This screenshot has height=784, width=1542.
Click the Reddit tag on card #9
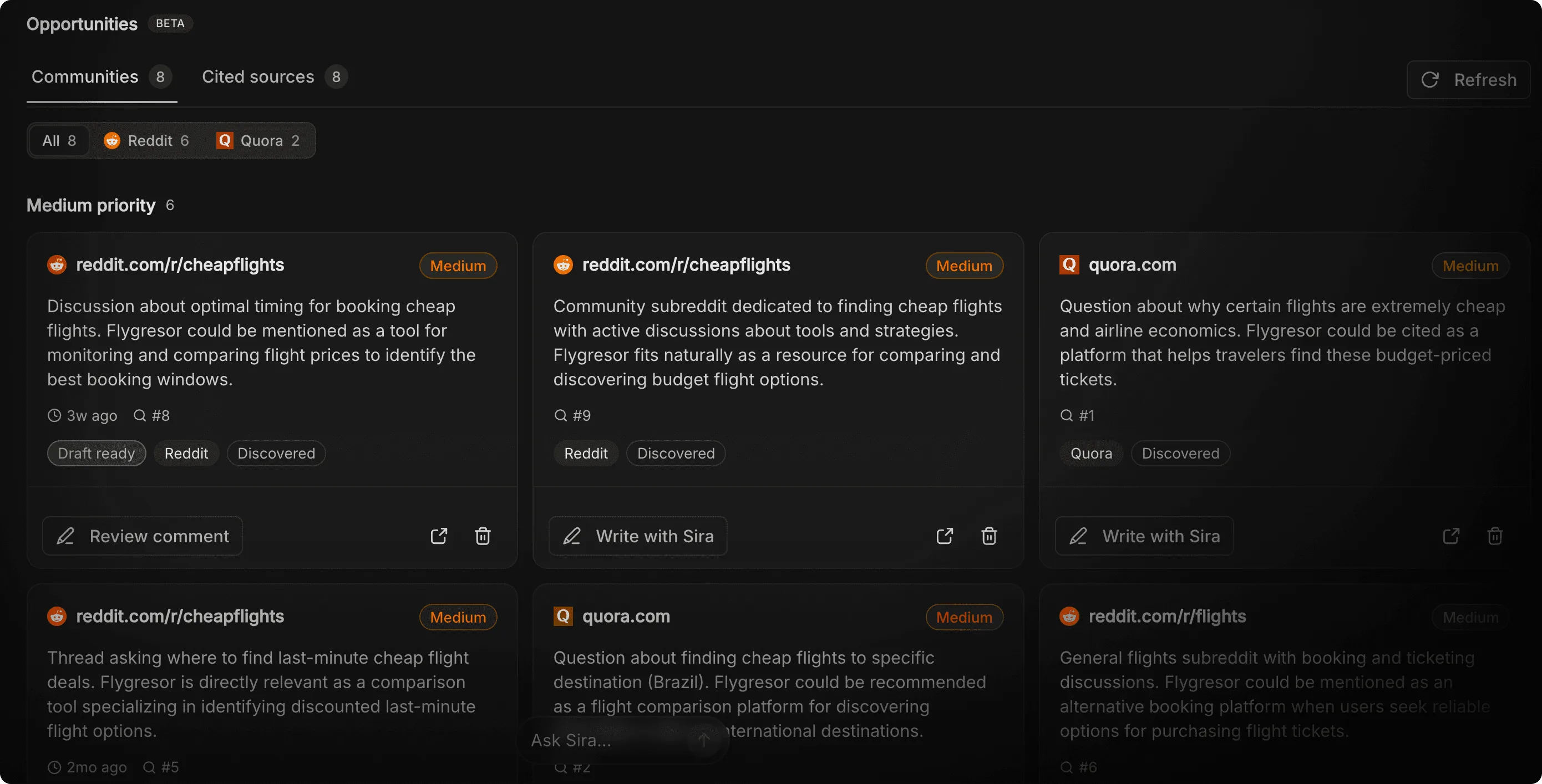(x=586, y=453)
